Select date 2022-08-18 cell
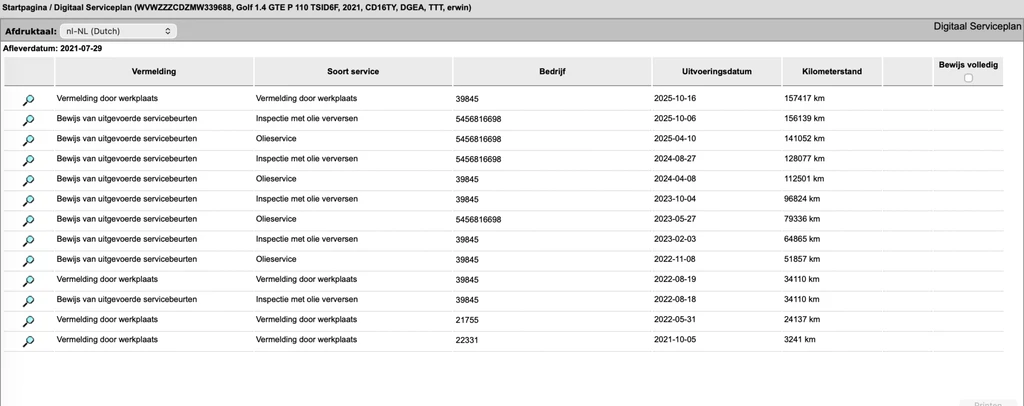 click(x=675, y=300)
